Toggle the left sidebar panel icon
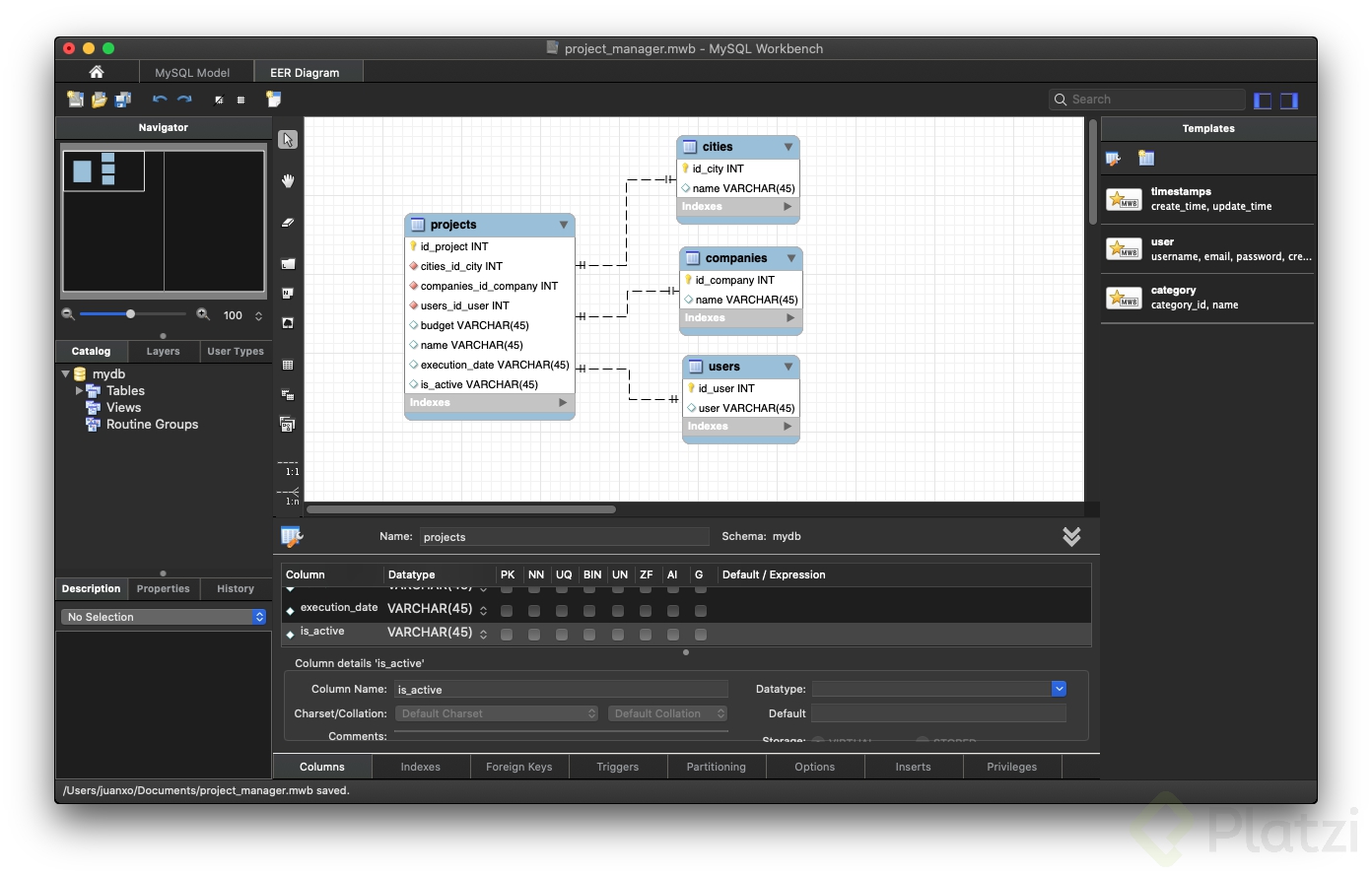 point(1263,101)
